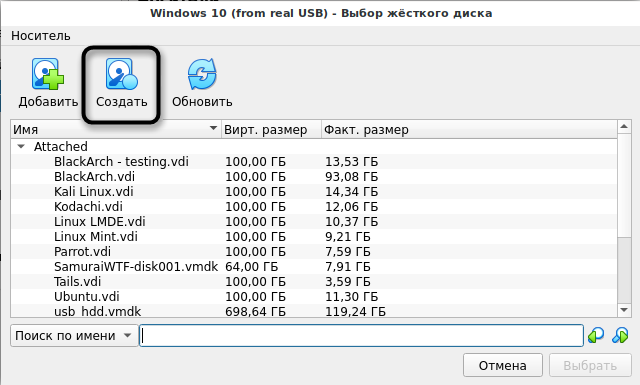Click the 9,21 ГБ actual size value
The width and height of the screenshot is (640, 385).
[x=348, y=236]
